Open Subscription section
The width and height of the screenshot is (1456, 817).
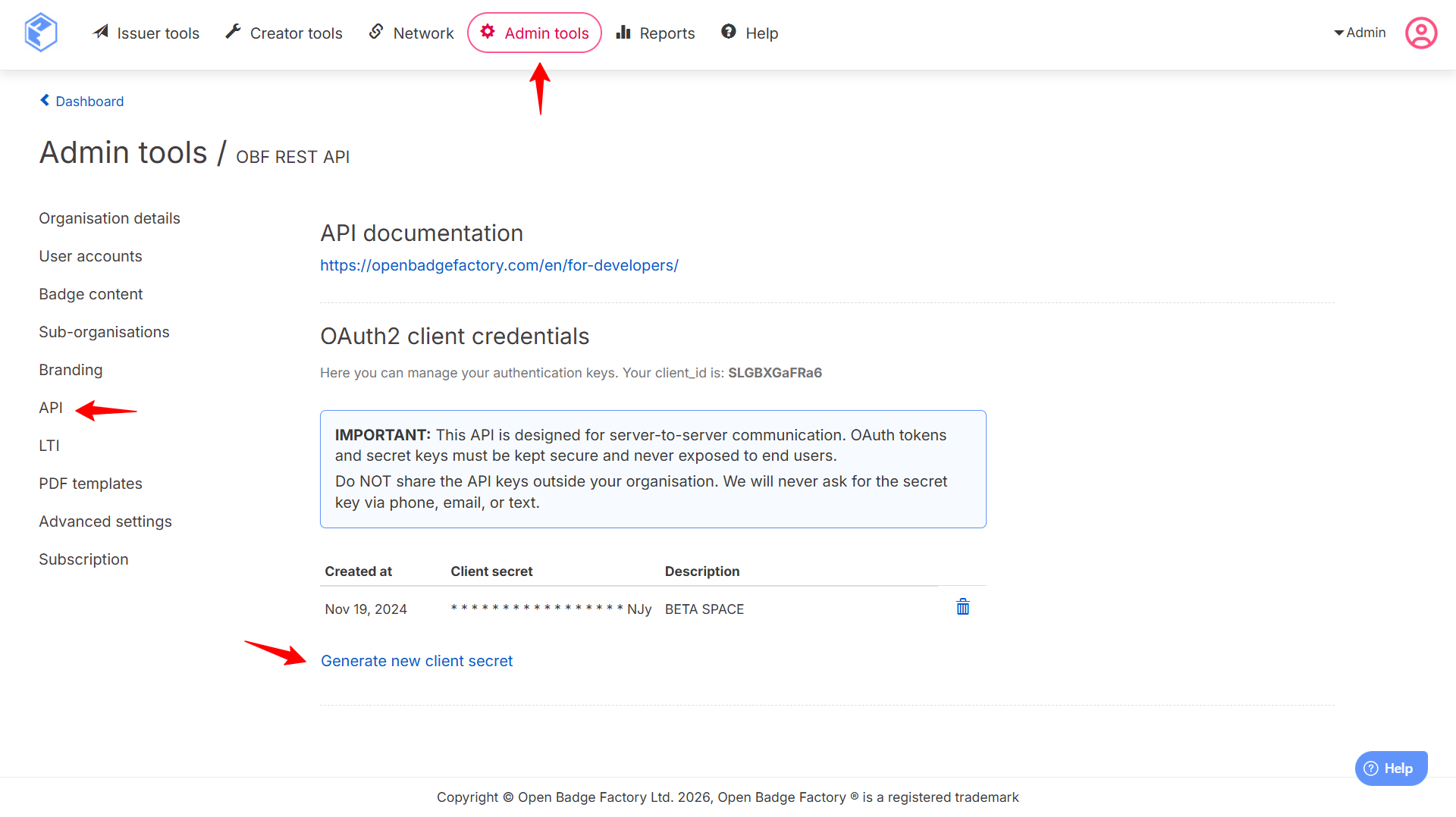(83, 559)
